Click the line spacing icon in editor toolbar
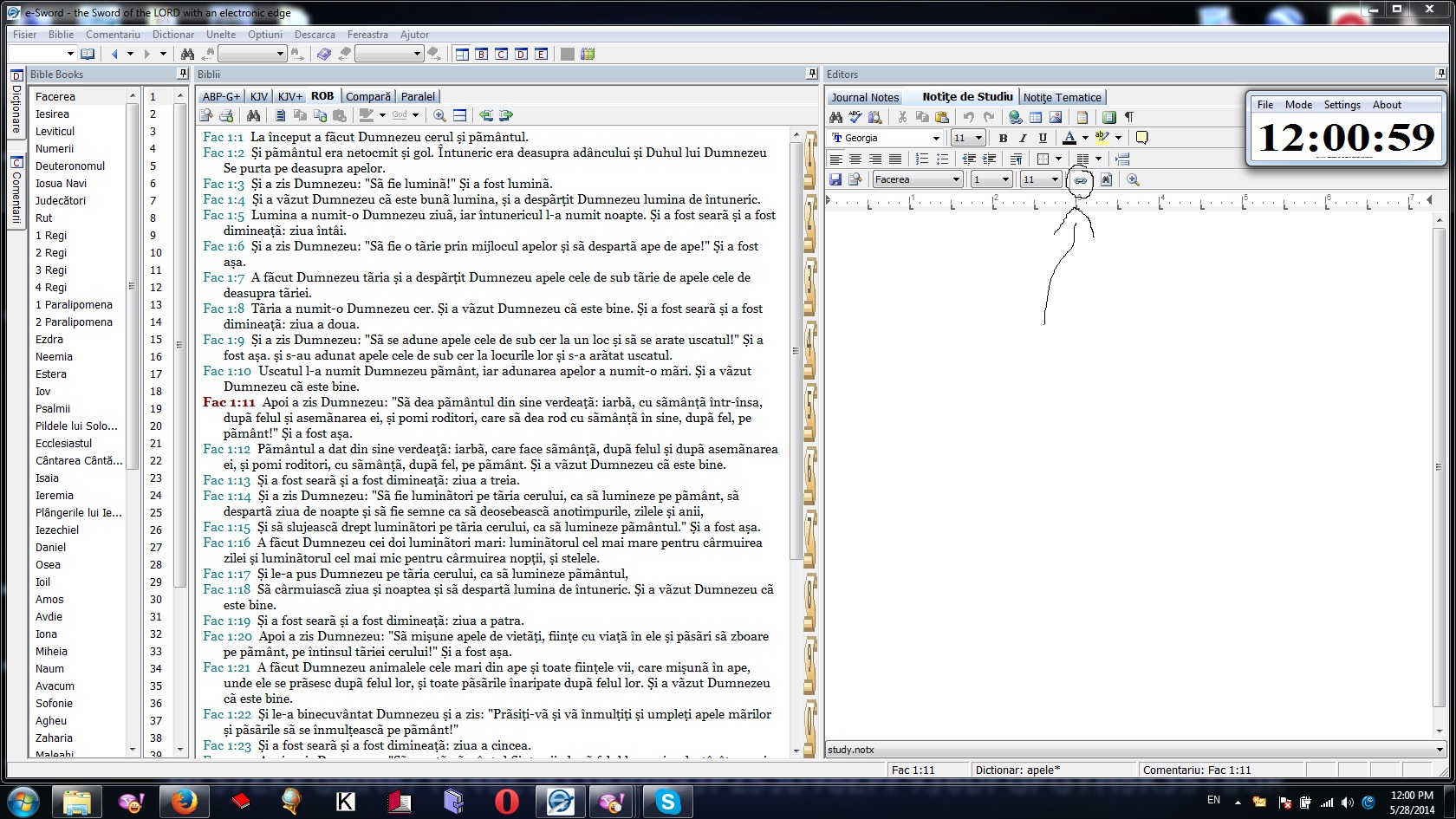This screenshot has height=819, width=1456. (1016, 159)
